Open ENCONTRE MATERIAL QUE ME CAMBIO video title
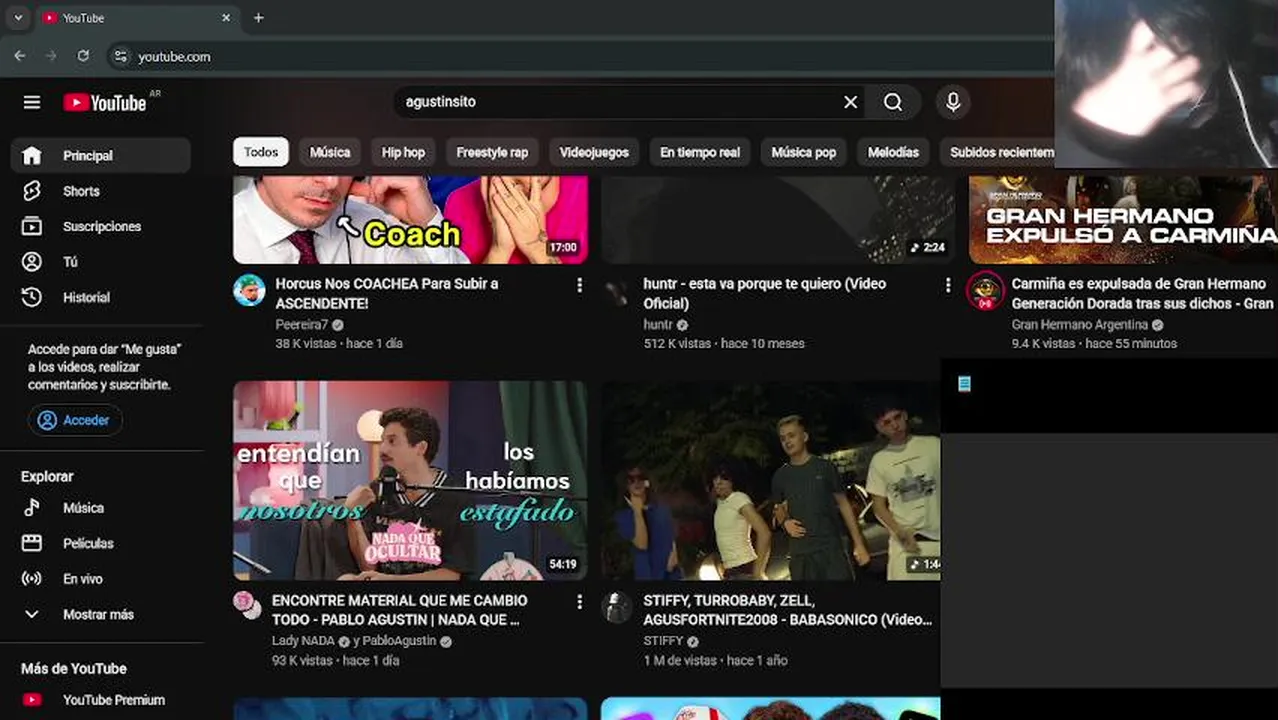The image size is (1278, 720). pyautogui.click(x=400, y=610)
